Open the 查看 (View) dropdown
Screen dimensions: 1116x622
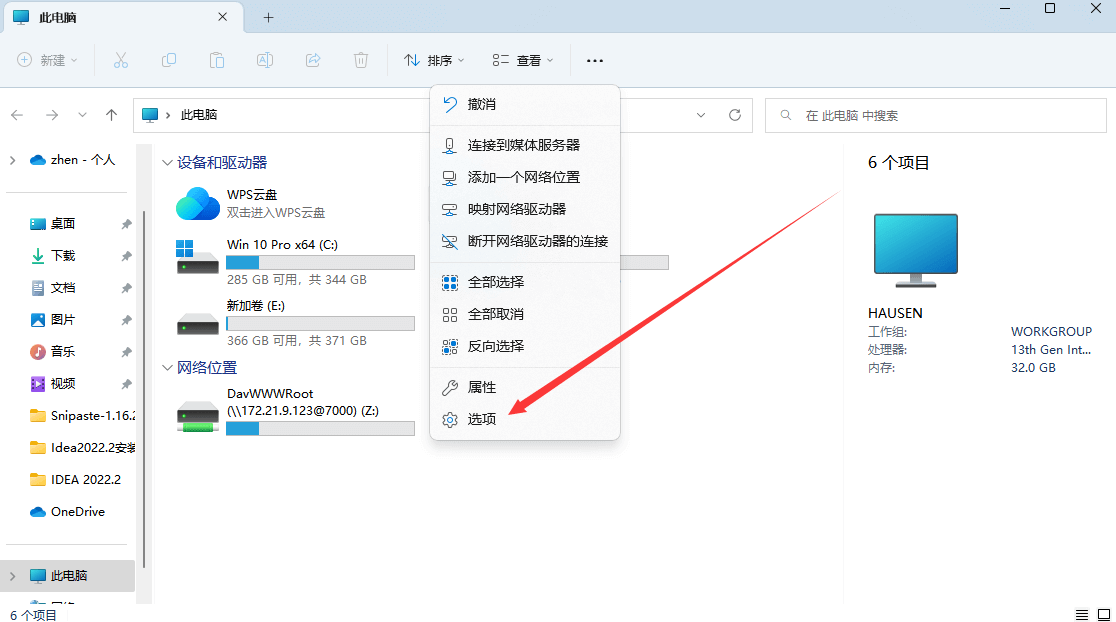pyautogui.click(x=521, y=60)
